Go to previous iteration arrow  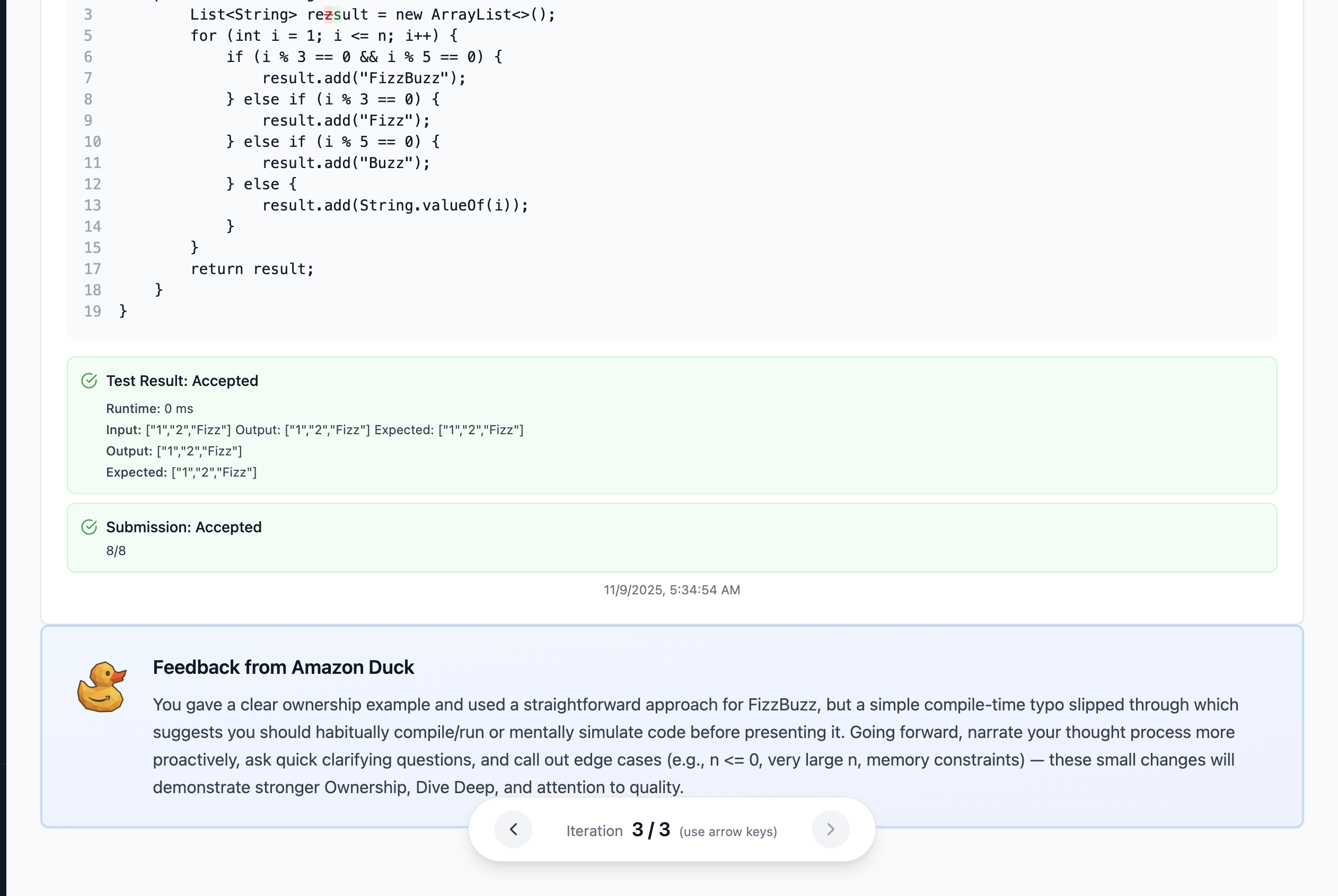point(513,829)
